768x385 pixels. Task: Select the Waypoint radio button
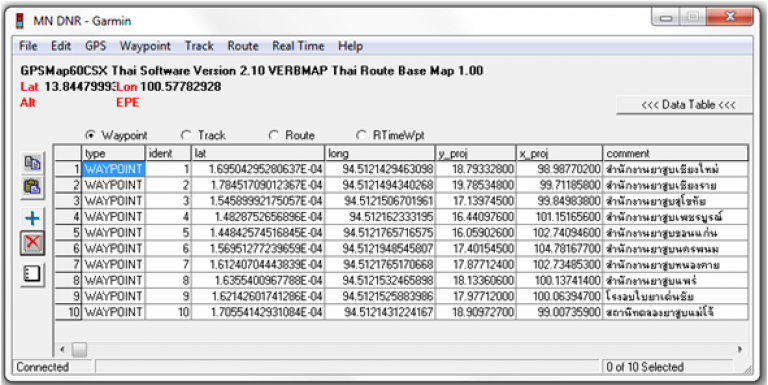90,135
